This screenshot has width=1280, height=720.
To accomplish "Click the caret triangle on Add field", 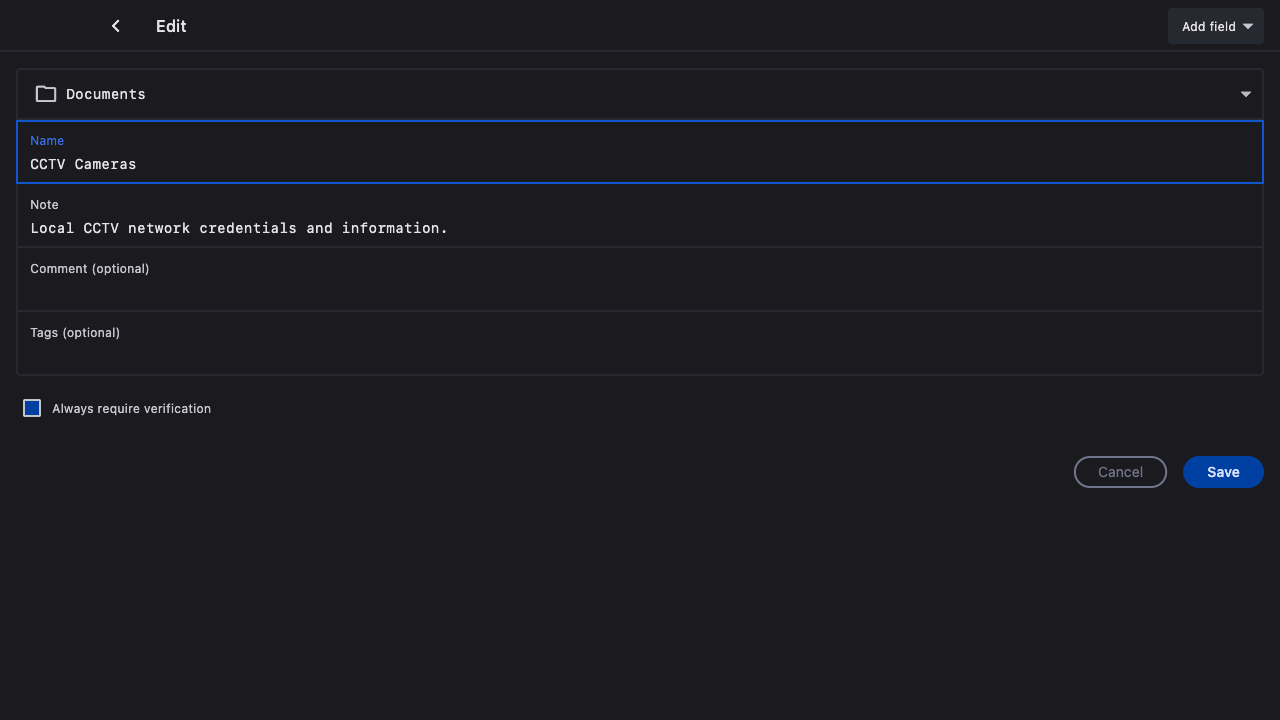I will tap(1248, 27).
